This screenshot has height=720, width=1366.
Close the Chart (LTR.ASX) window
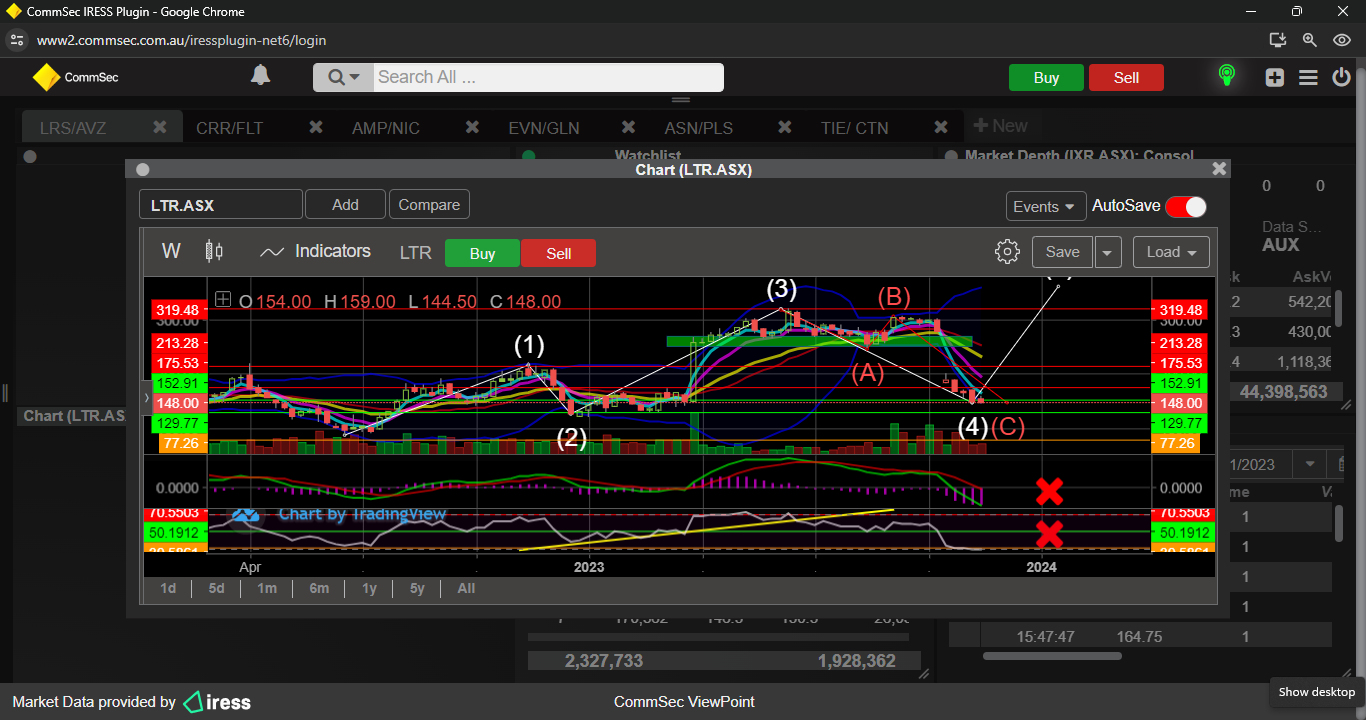click(x=1219, y=170)
